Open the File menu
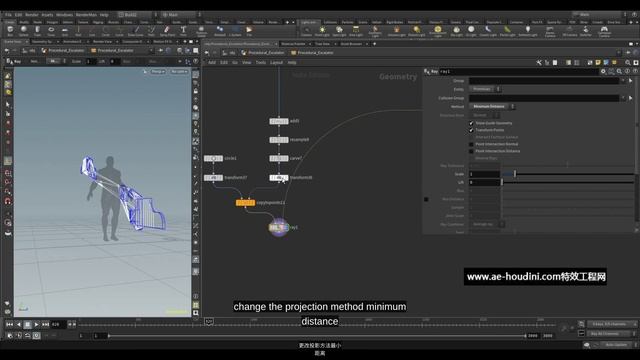 tap(8, 15)
